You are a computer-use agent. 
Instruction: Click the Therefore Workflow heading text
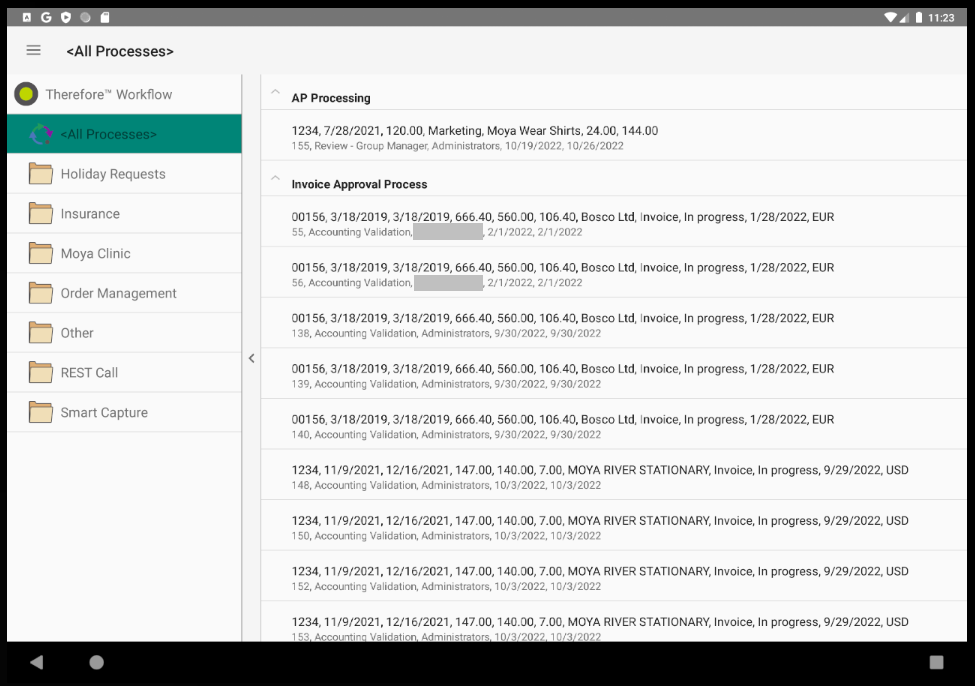[109, 95]
